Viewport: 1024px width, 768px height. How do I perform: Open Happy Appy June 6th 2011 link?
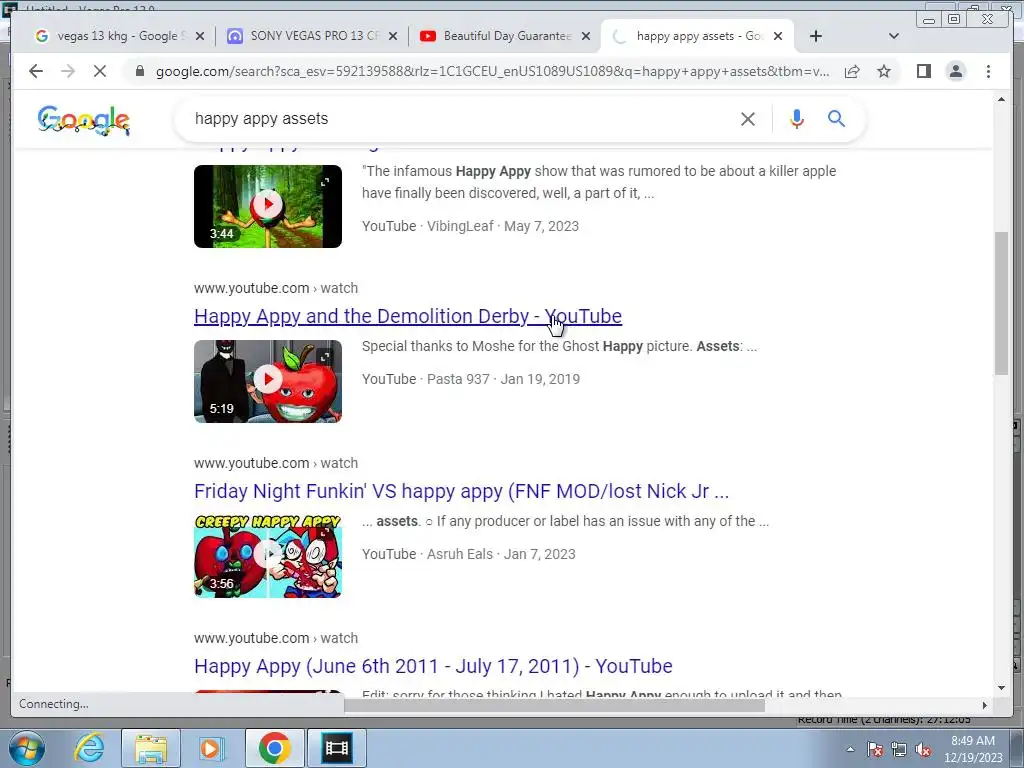[x=433, y=666]
